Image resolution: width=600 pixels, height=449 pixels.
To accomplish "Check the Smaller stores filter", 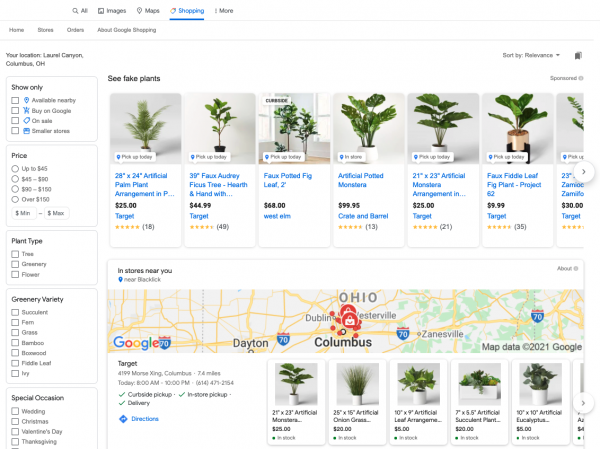I will (15, 131).
